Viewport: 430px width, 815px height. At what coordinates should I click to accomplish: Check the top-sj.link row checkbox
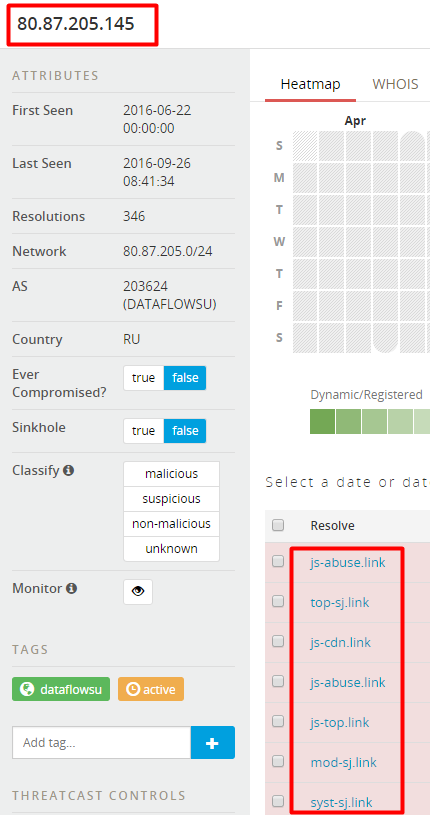tap(278, 601)
